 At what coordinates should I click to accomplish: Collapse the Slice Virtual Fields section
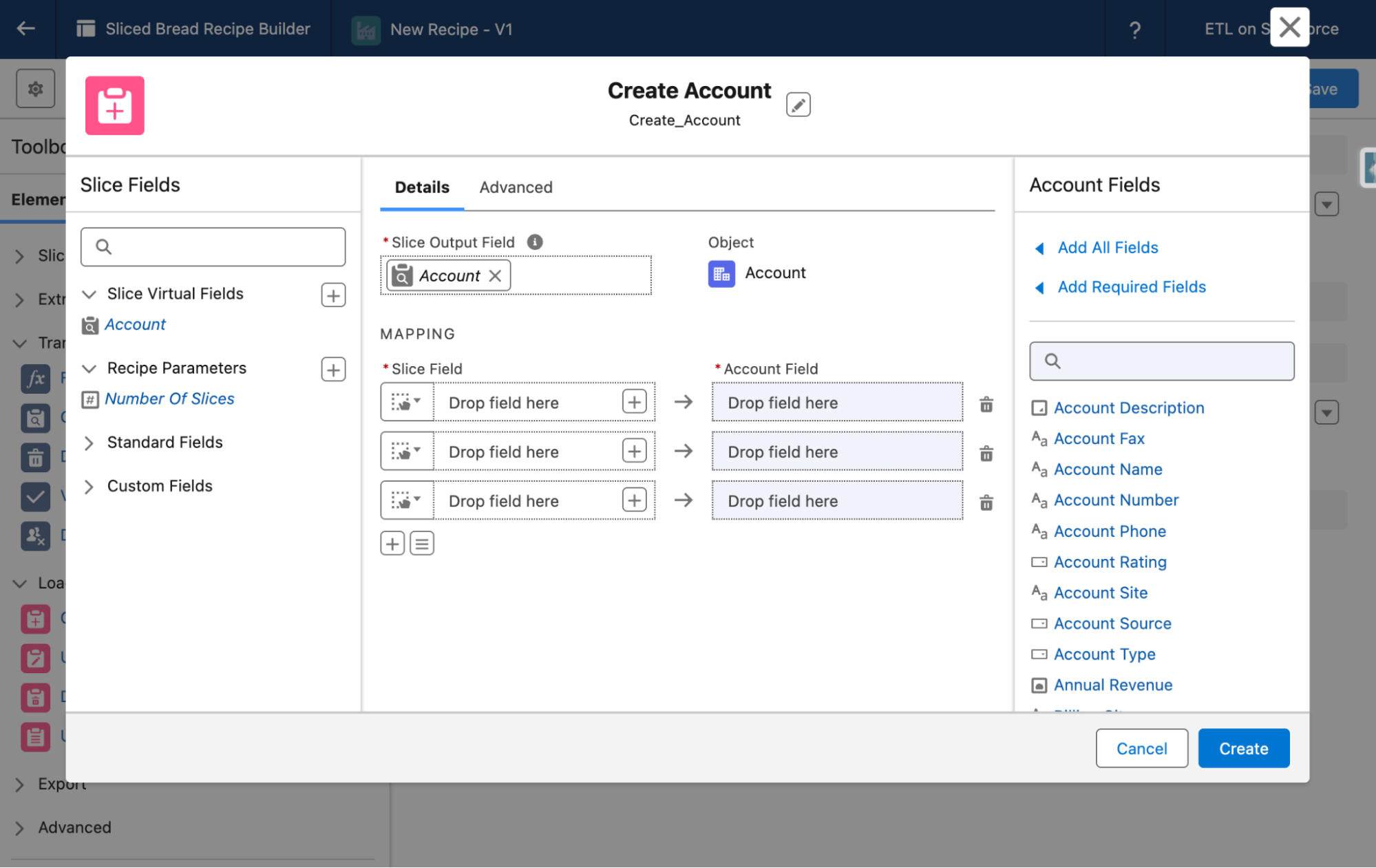coord(89,295)
